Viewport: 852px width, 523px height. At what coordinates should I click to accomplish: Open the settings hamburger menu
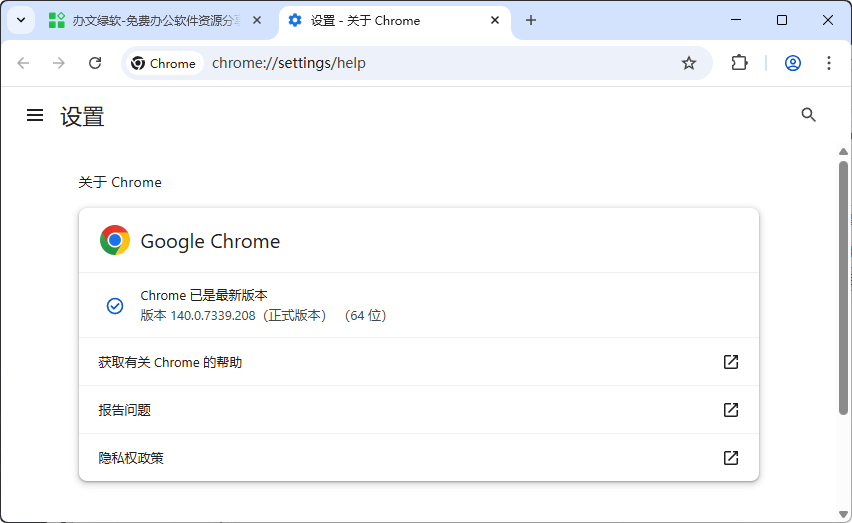point(35,116)
